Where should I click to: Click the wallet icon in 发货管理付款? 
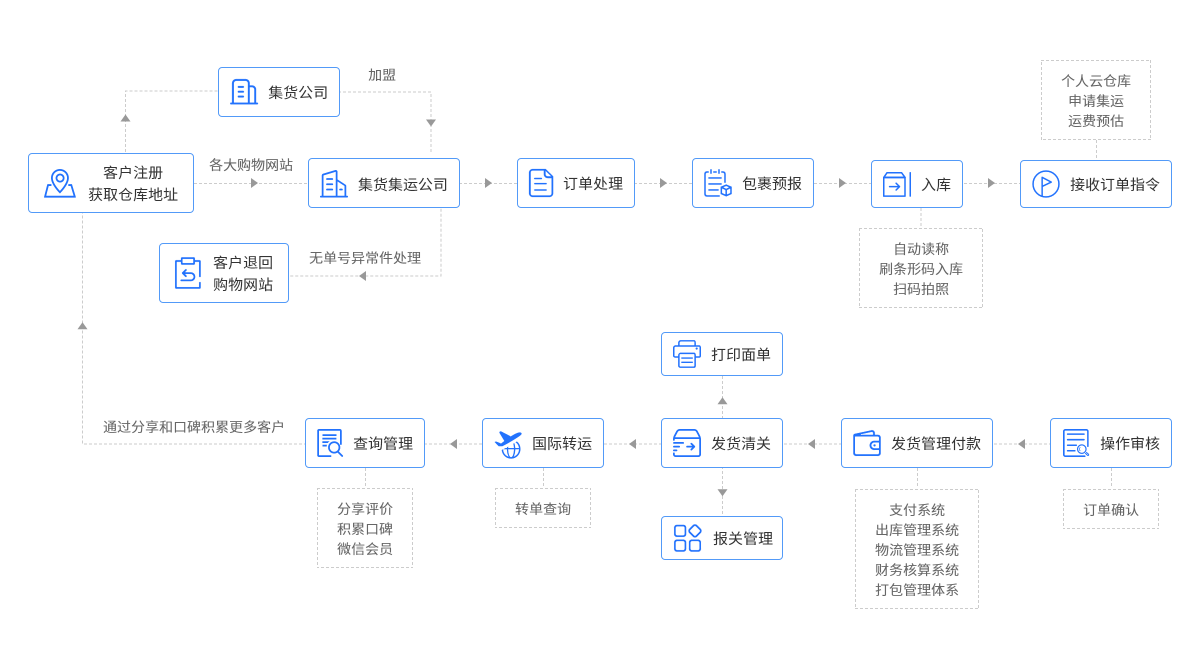866,443
